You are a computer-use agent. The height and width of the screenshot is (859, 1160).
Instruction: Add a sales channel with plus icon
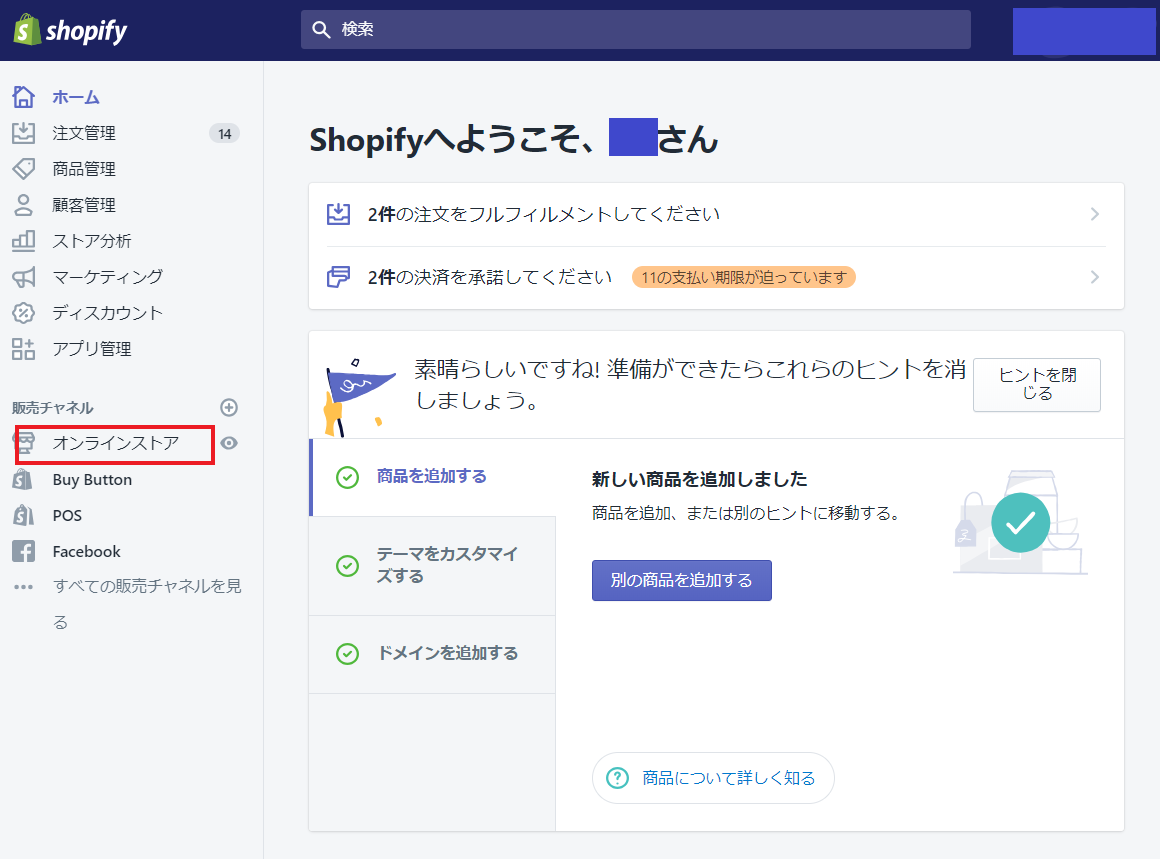click(229, 408)
